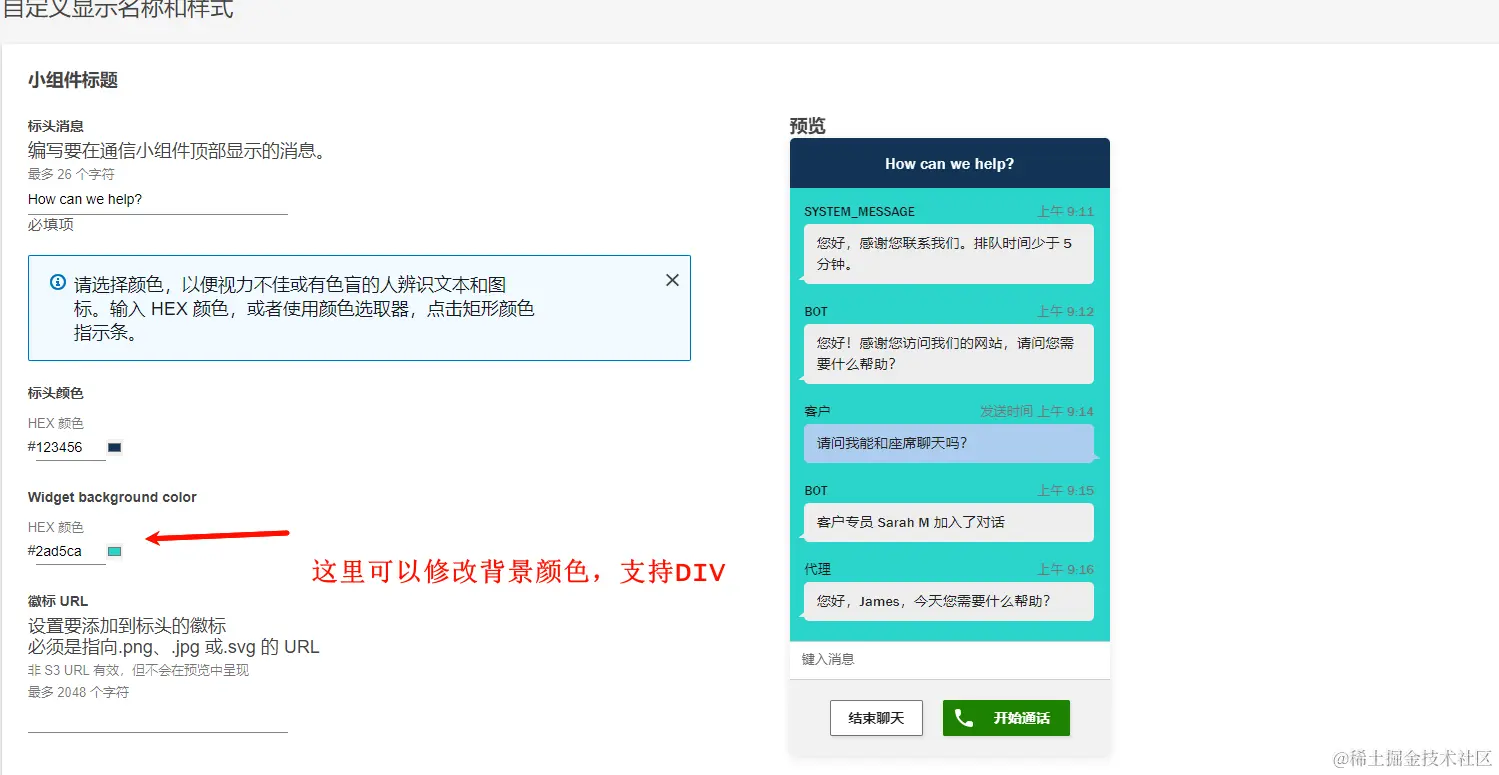
Task: Click the Widget background color label
Action: [112, 497]
